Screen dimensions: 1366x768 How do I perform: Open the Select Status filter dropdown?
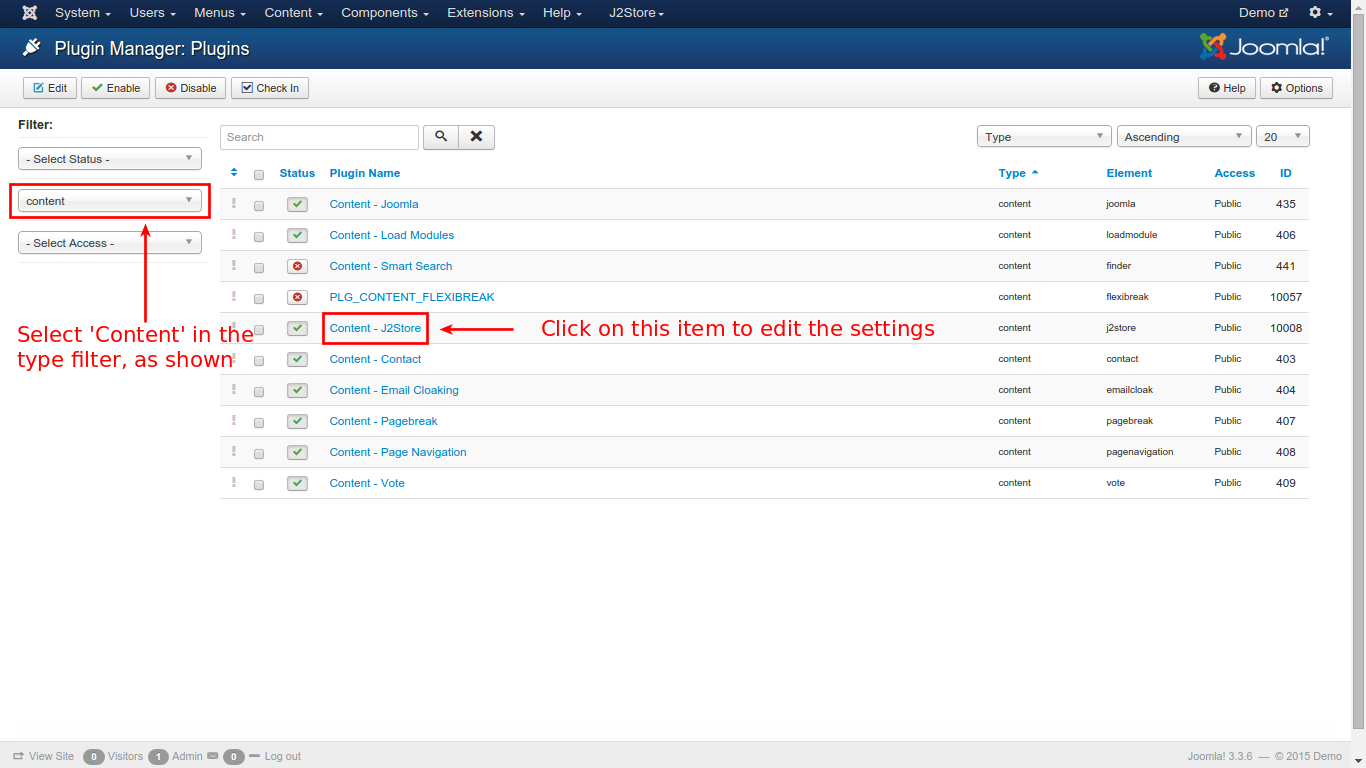(110, 159)
